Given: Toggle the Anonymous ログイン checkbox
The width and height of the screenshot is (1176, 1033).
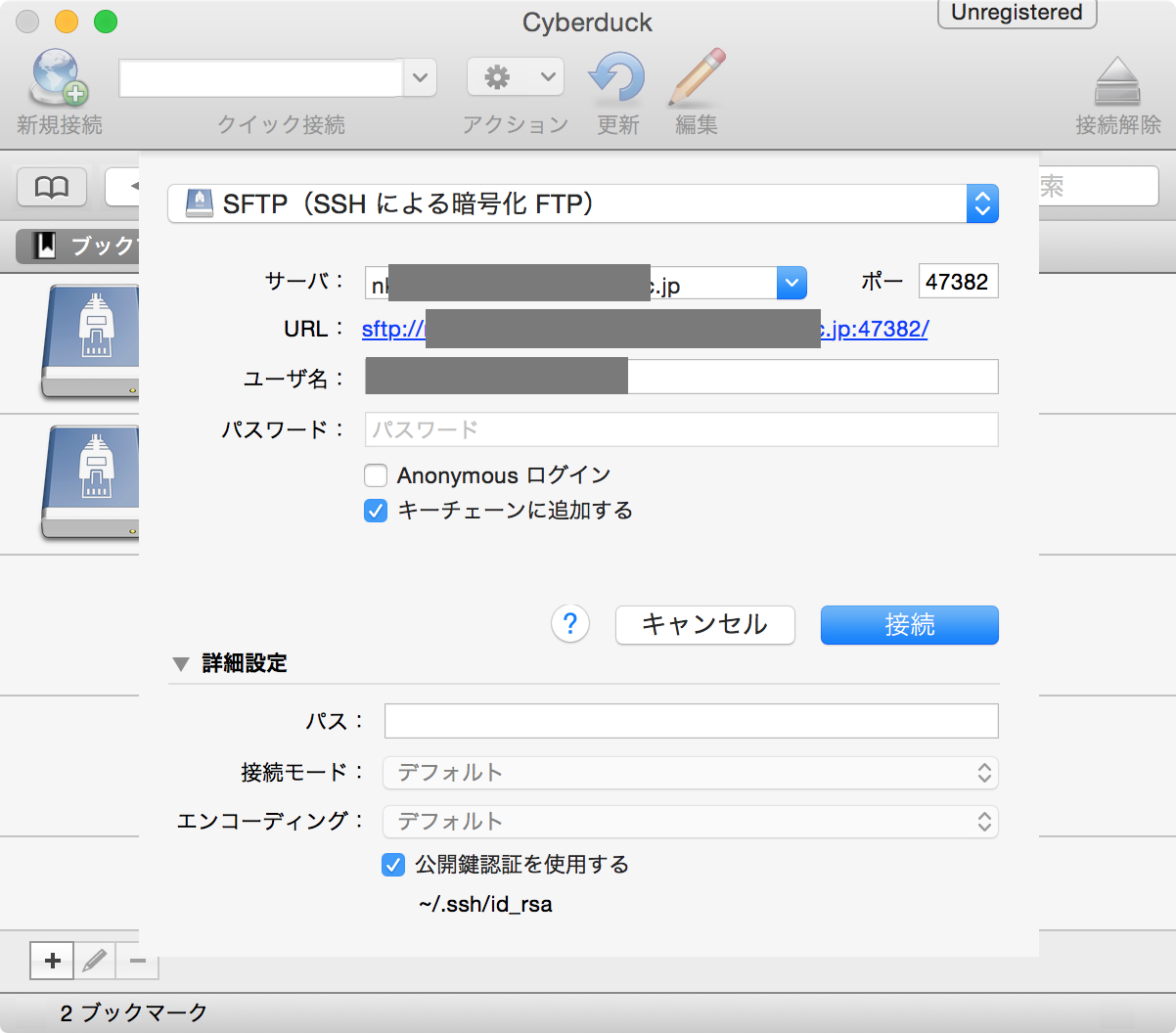Looking at the screenshot, I should (376, 476).
